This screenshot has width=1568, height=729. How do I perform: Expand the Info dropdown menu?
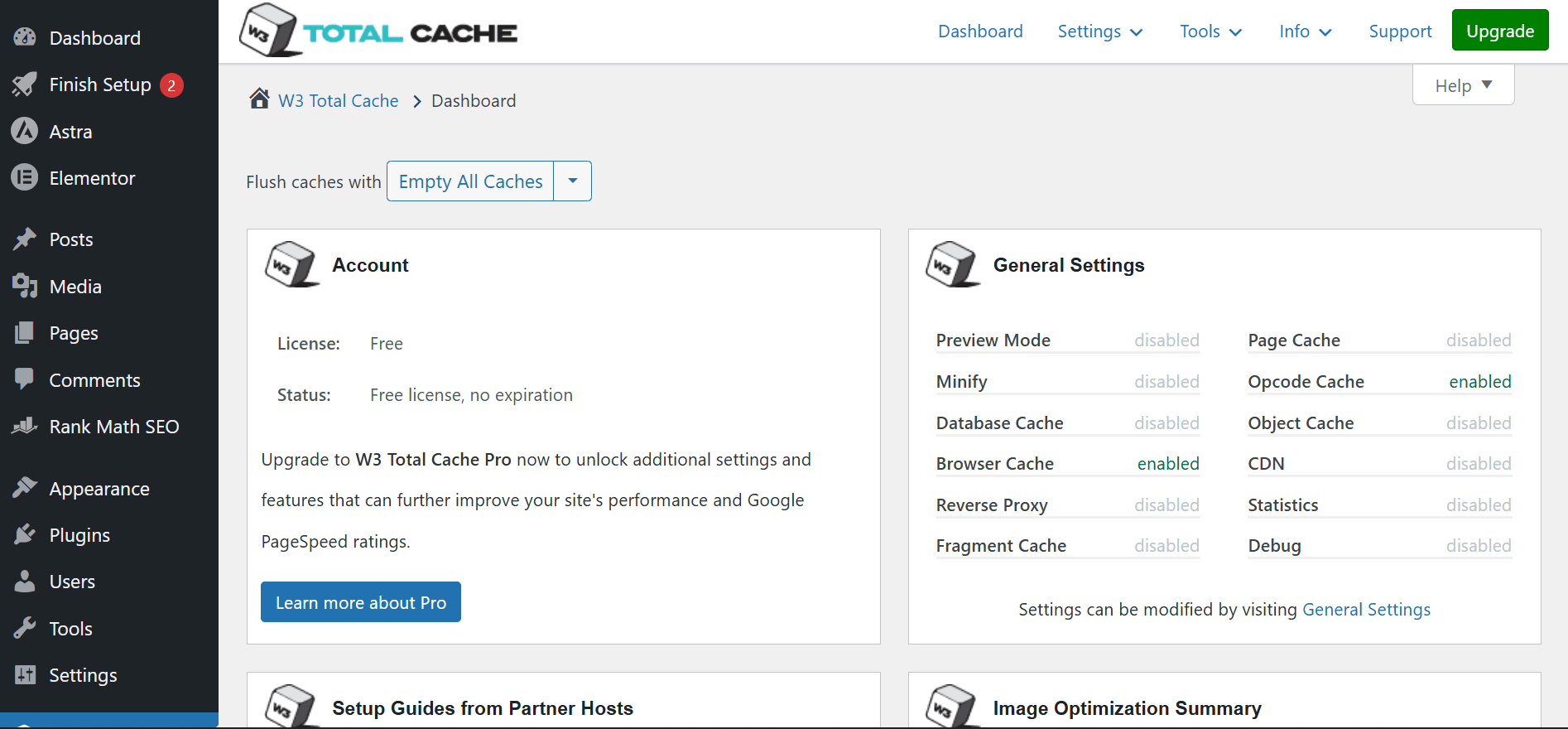point(1305,31)
